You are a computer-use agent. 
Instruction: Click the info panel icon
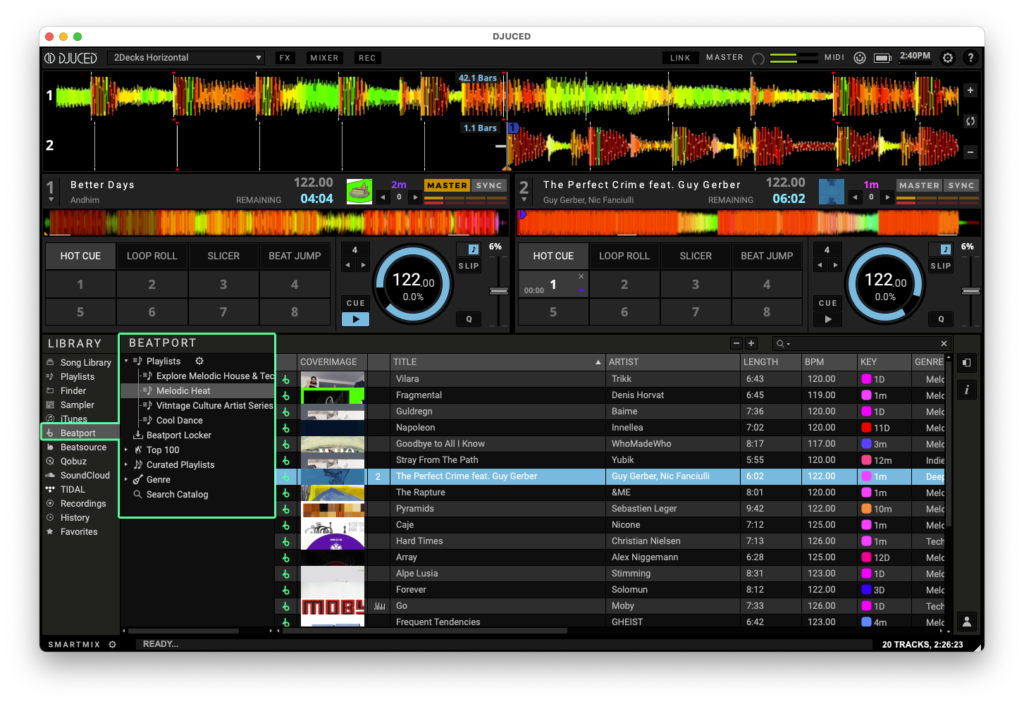pos(967,389)
